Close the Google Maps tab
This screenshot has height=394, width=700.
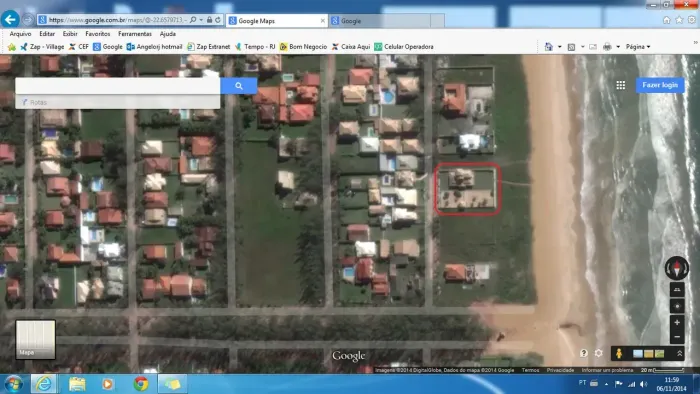click(323, 21)
